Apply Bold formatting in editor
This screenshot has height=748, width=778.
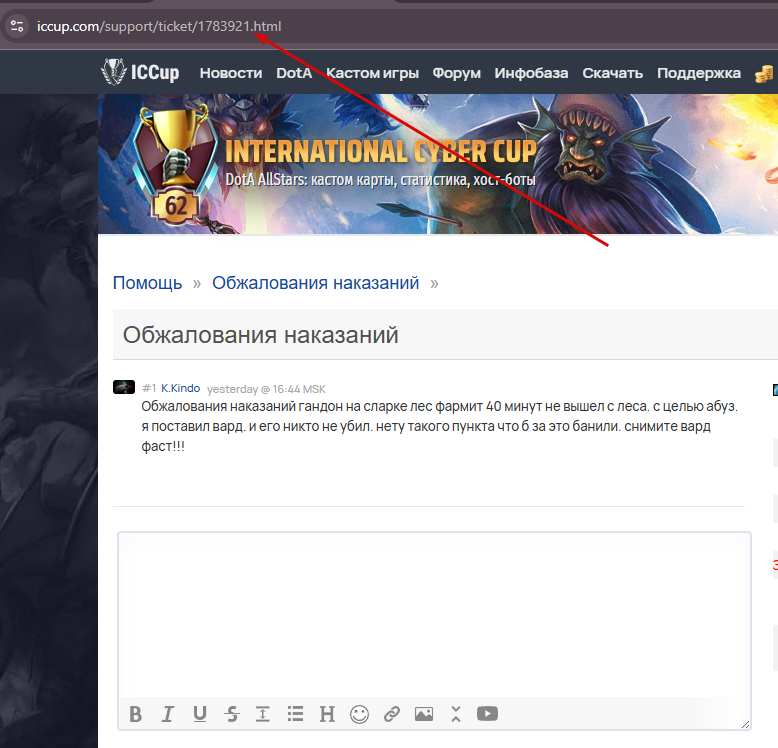[135, 714]
